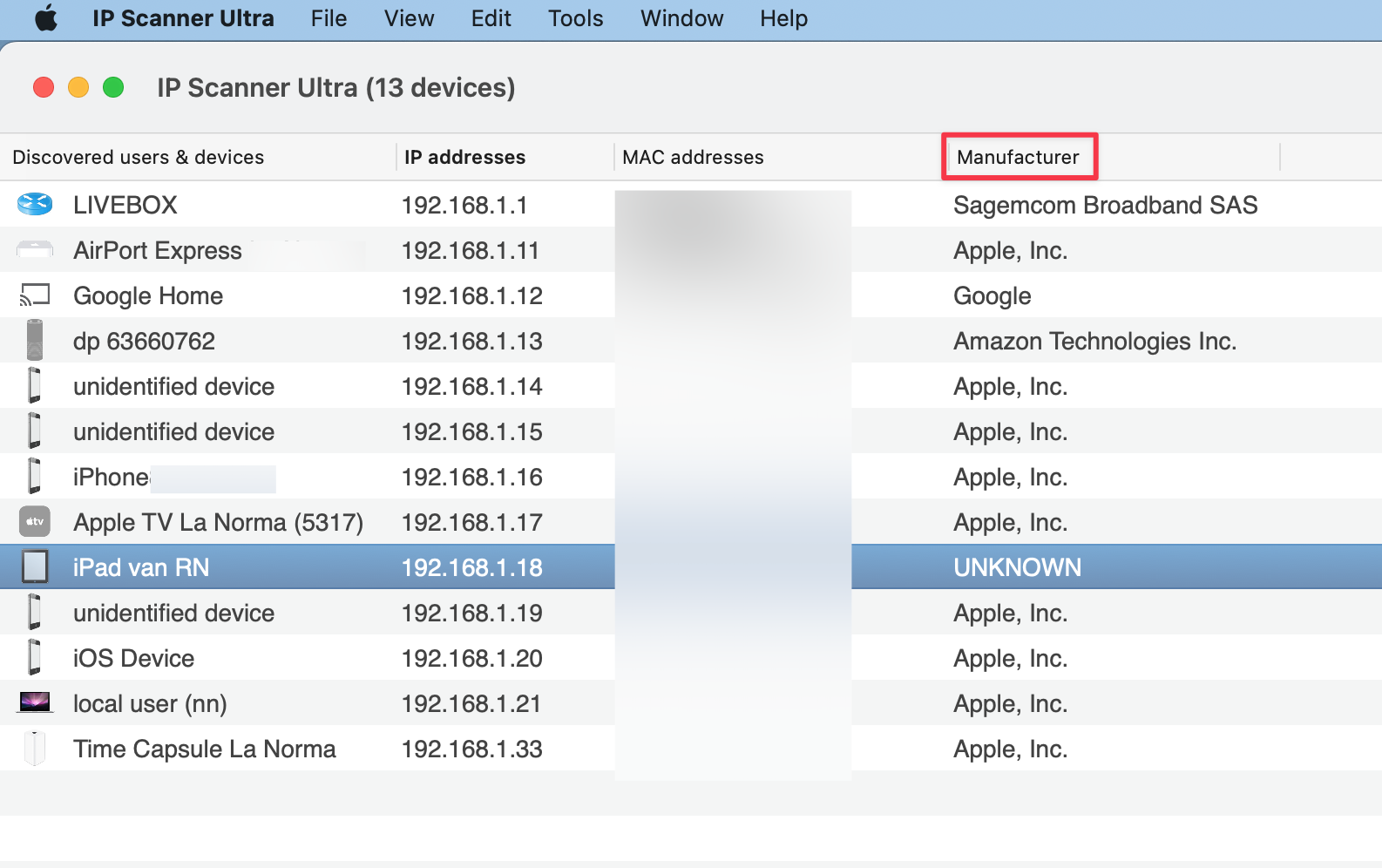Click IP address 192.168.1.14
The image size is (1382, 868).
[x=472, y=386]
